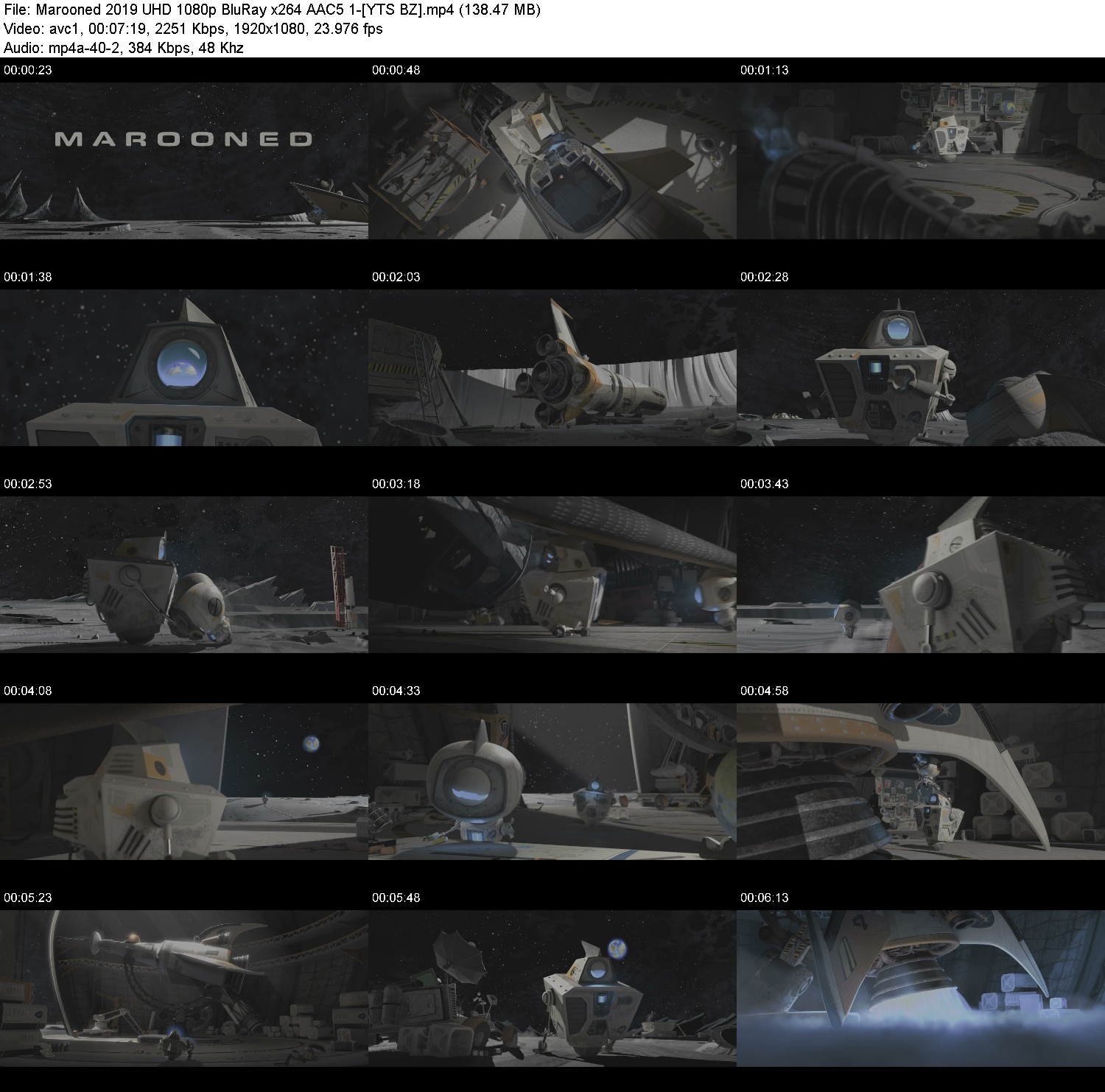Select the thumbnail at 00:03:43

(x=921, y=574)
